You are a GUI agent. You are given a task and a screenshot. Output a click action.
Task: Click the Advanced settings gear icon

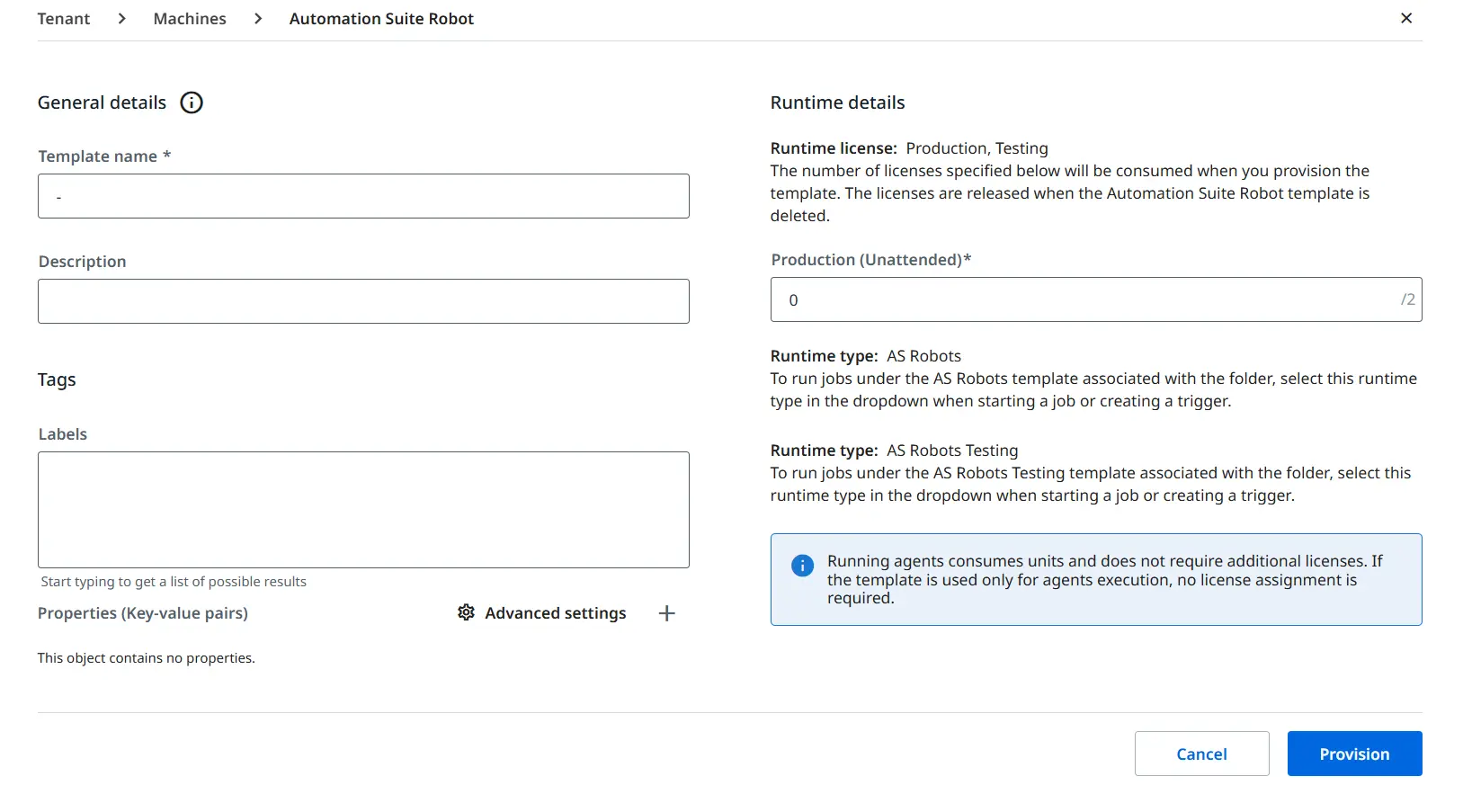[466, 612]
